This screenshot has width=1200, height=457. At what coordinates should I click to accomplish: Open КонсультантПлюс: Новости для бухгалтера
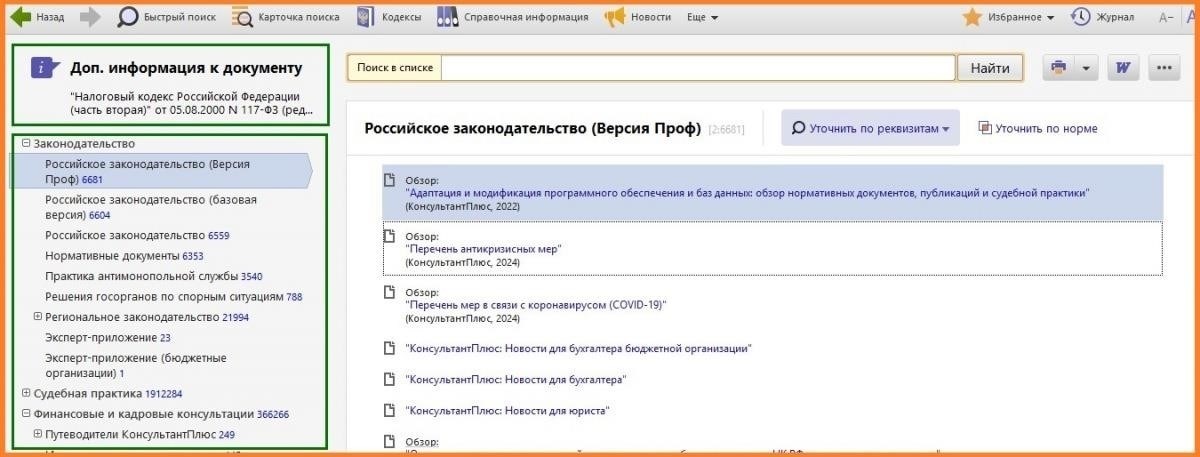click(x=515, y=379)
